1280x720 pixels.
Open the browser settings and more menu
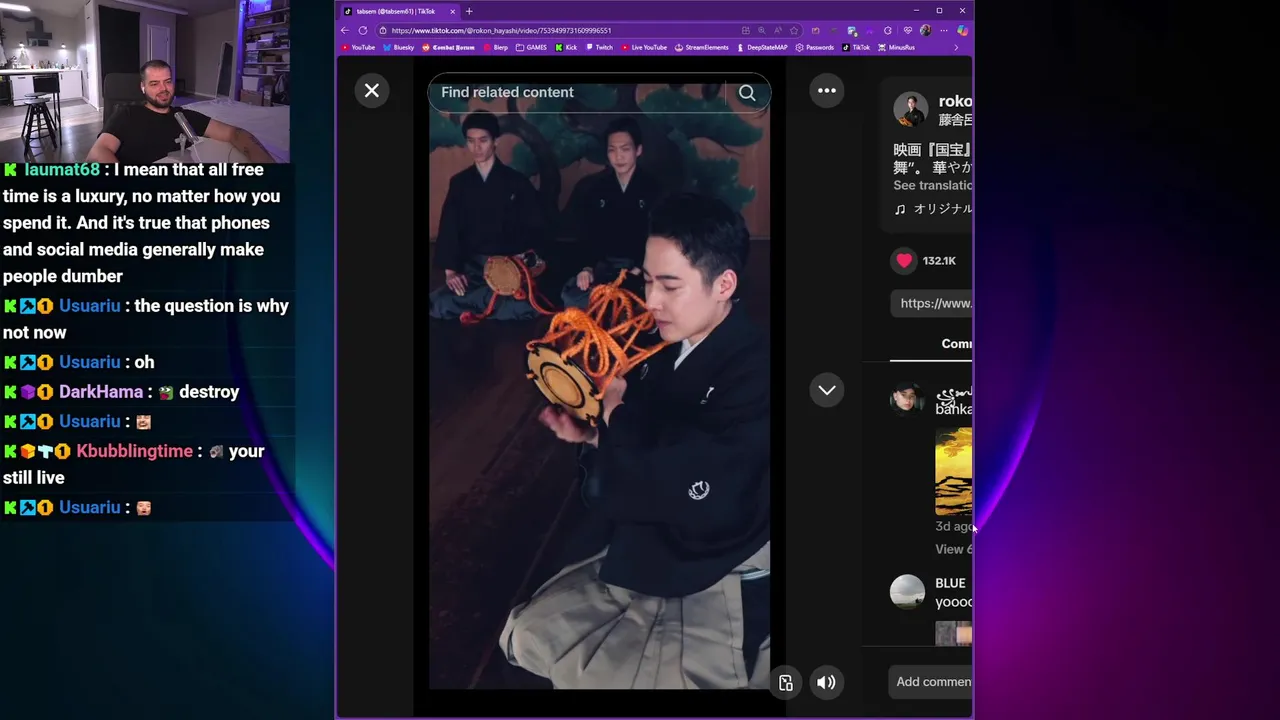coord(944,31)
